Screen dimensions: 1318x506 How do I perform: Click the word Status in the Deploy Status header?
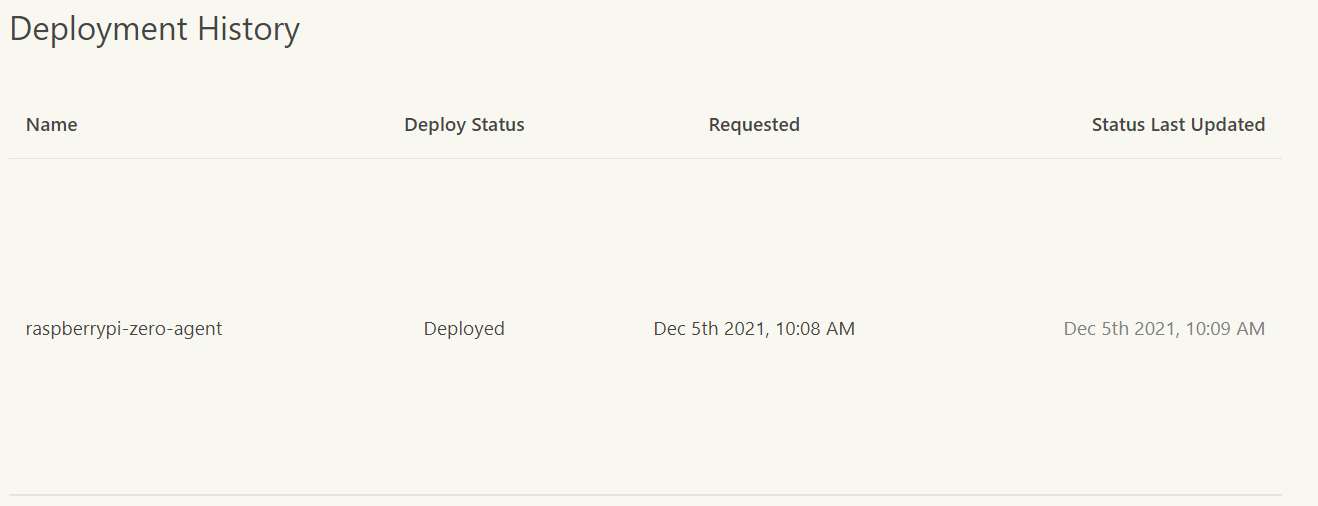(493, 125)
